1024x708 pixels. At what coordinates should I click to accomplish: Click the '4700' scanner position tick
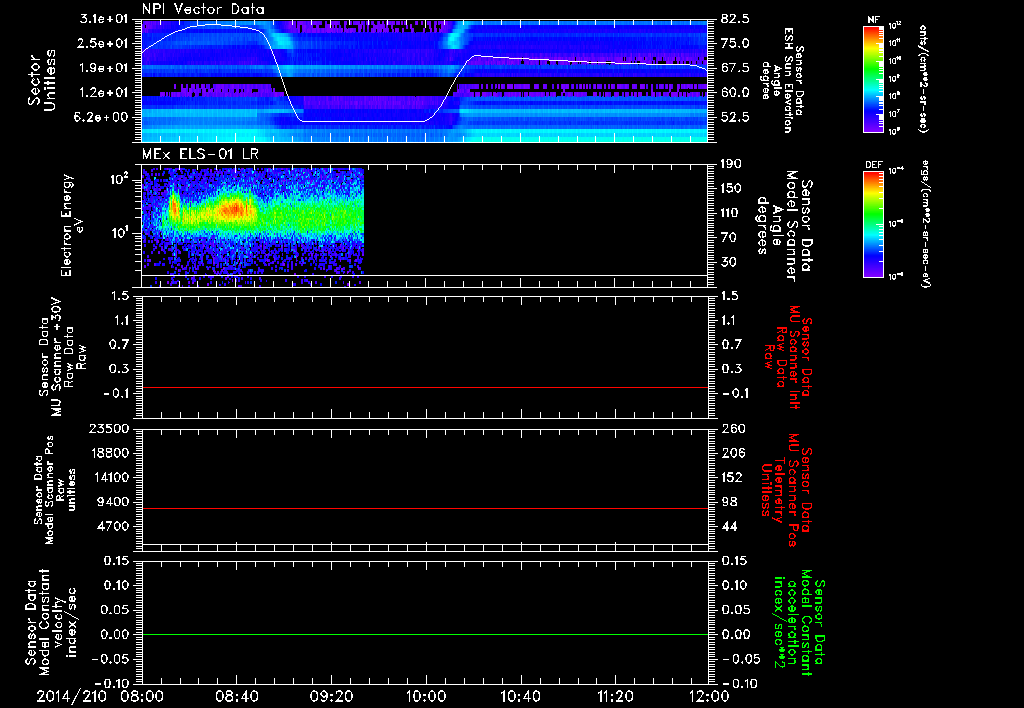[x=112, y=526]
